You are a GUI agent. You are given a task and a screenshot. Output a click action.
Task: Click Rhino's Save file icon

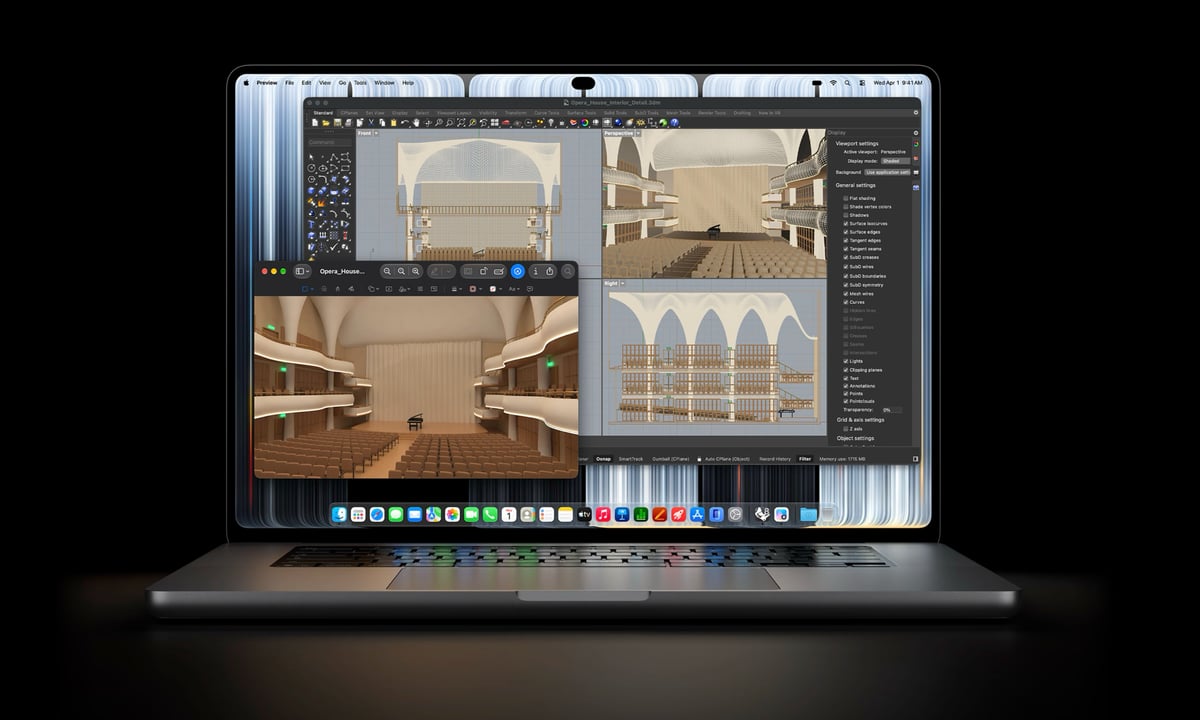tap(337, 122)
